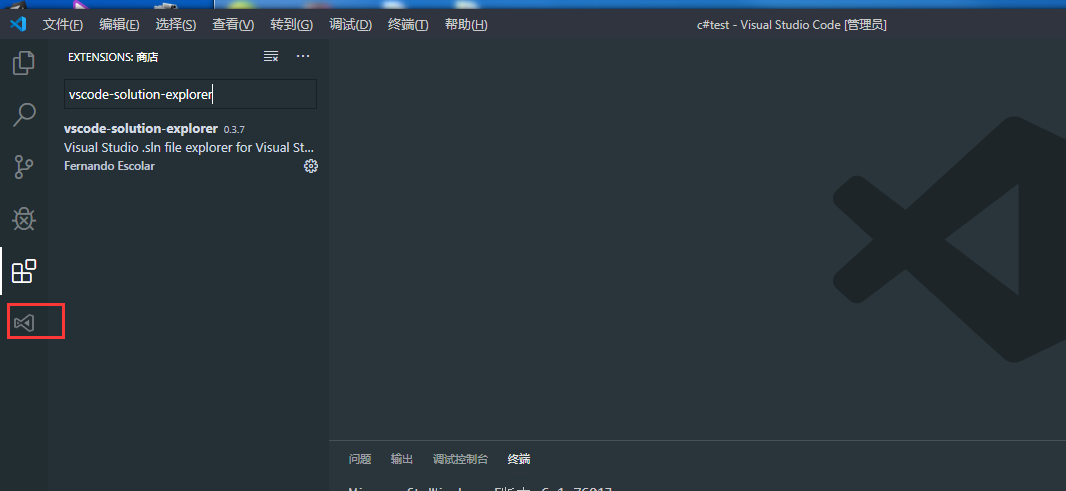Screen dimensions: 1066x491
Task: Open the Source Control view
Action: (x=24, y=167)
